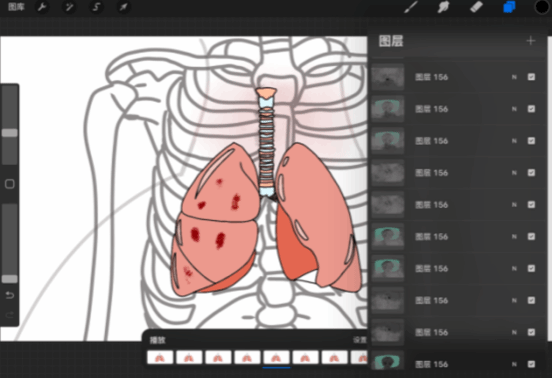
Task: Hide the topmost 图层 156 layer
Action: (x=531, y=77)
